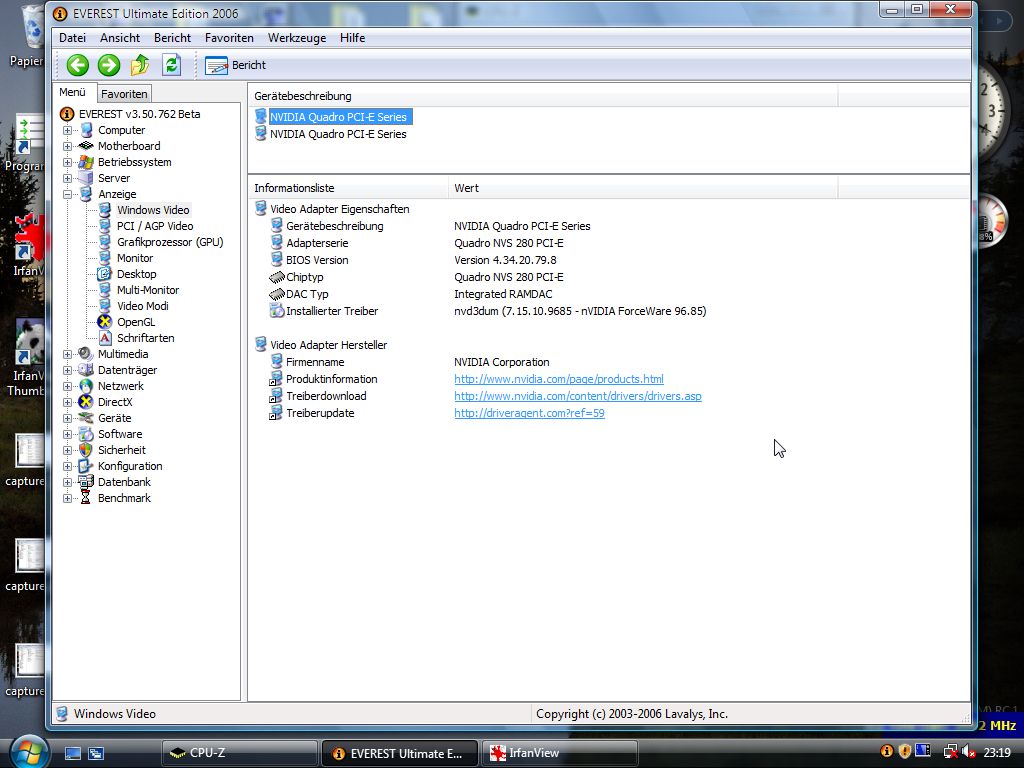1024x768 pixels.
Task: Expand the Benchmark tree node
Action: [67, 498]
